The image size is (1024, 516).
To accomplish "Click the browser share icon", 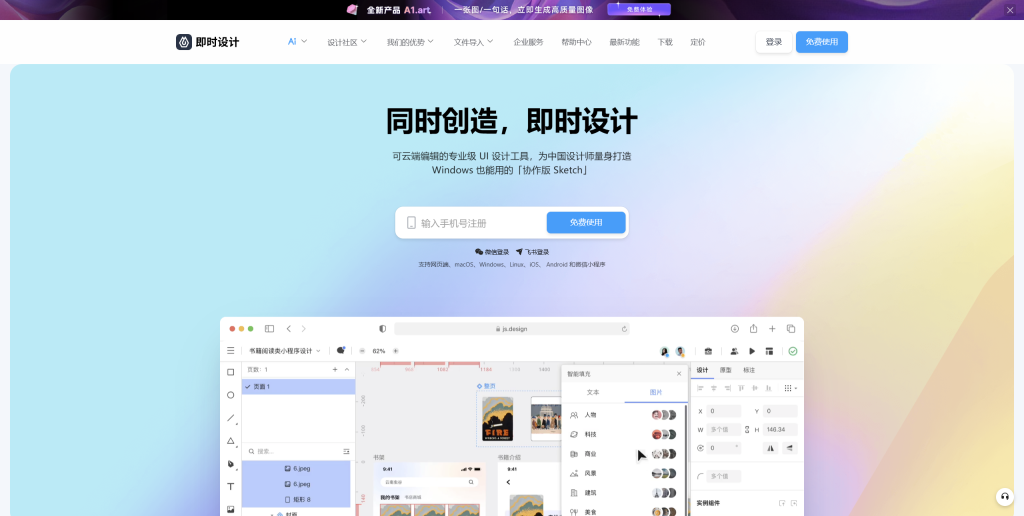I will (753, 329).
